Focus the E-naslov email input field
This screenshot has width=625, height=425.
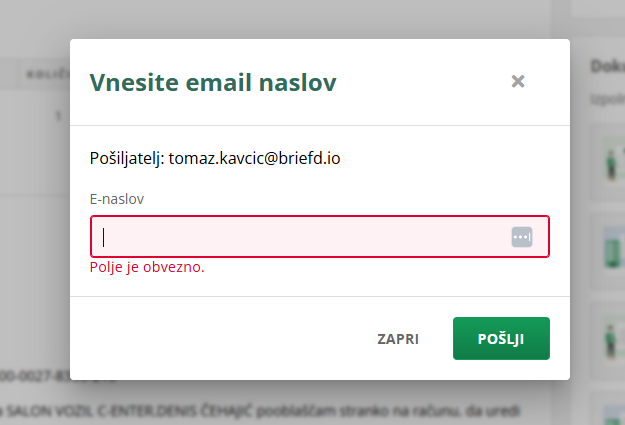click(300, 237)
